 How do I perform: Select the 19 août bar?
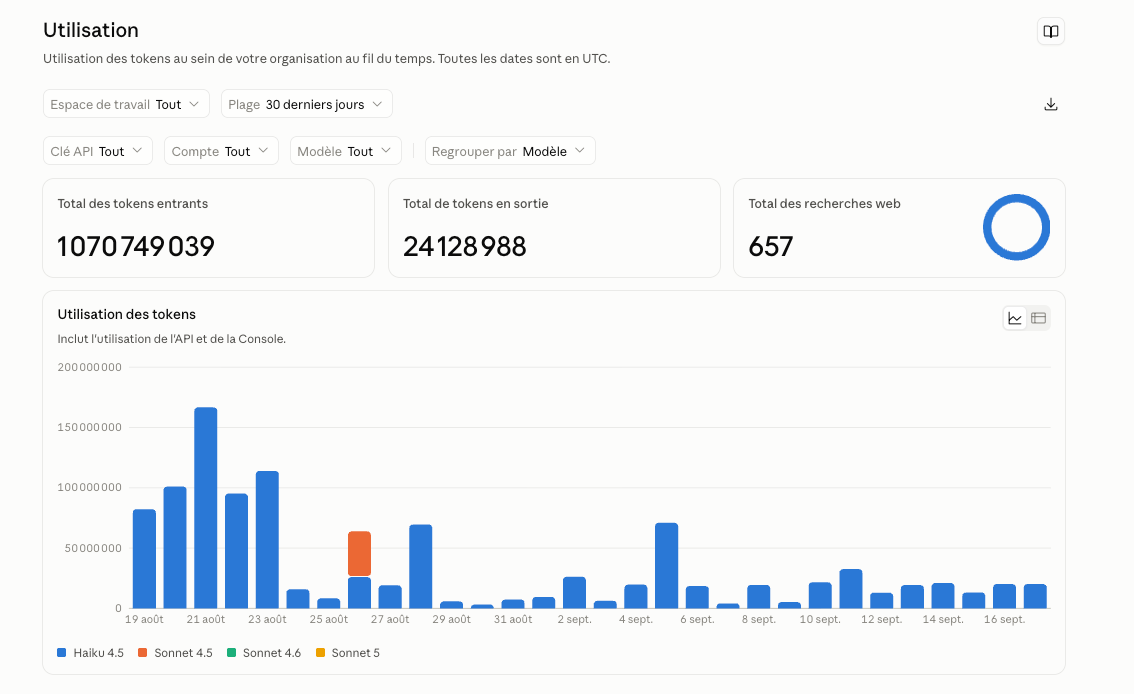[x=145, y=559]
